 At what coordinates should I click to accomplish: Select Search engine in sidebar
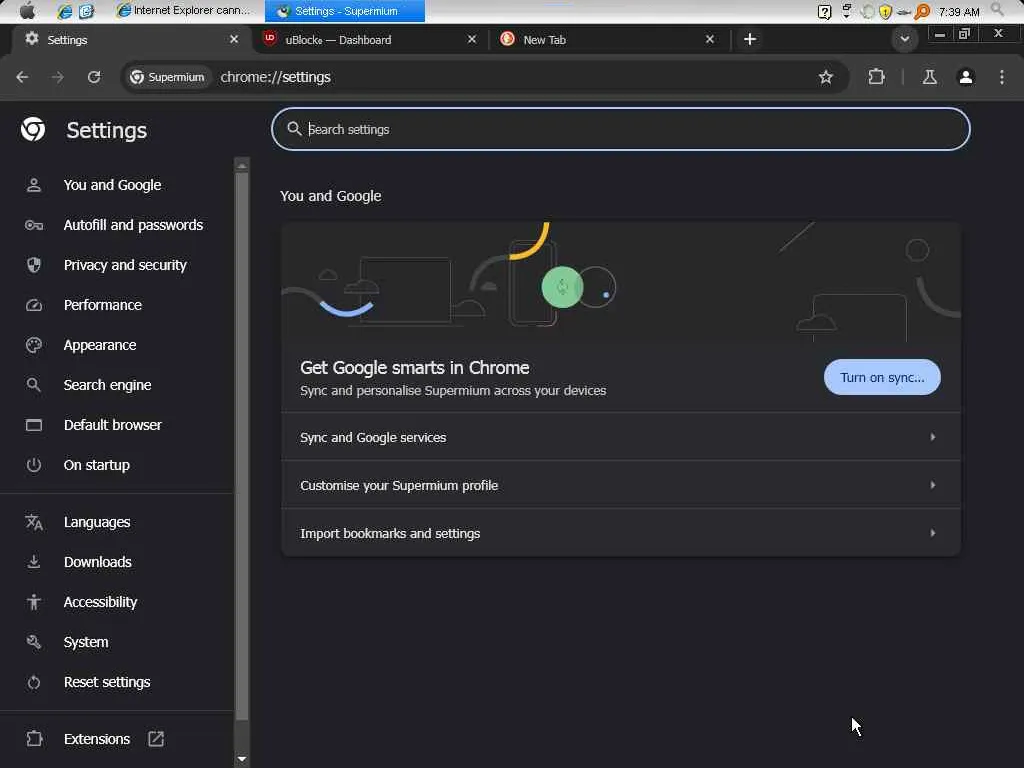[107, 385]
